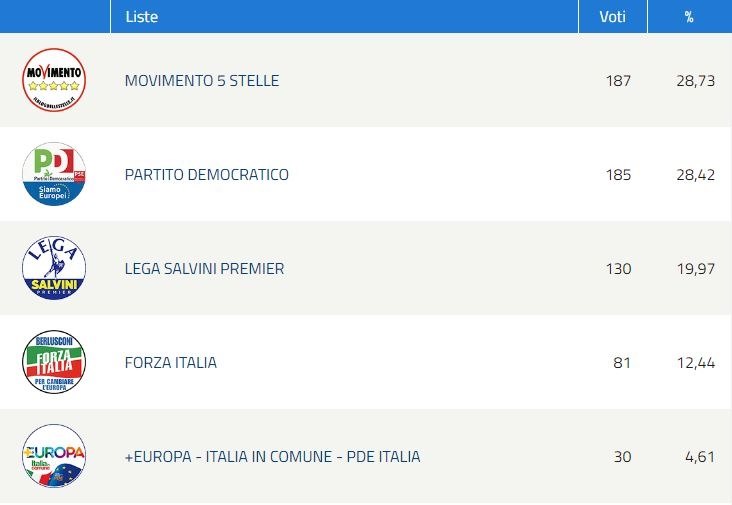Click the 185 votes value
Image resolution: width=732 pixels, height=505 pixels.
[x=618, y=175]
